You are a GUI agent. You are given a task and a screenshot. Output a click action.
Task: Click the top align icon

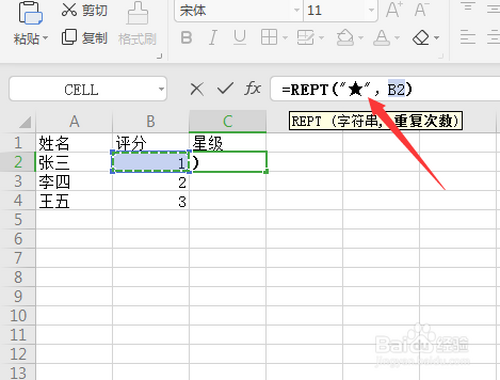pos(468,7)
